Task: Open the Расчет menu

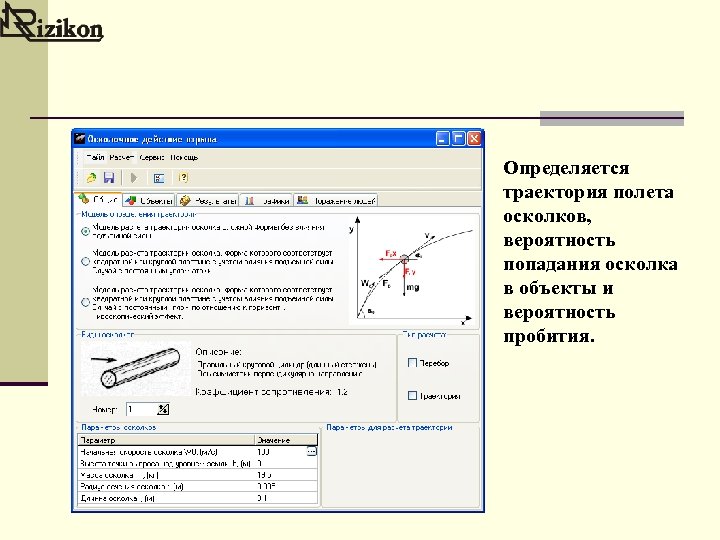Action: (x=122, y=158)
